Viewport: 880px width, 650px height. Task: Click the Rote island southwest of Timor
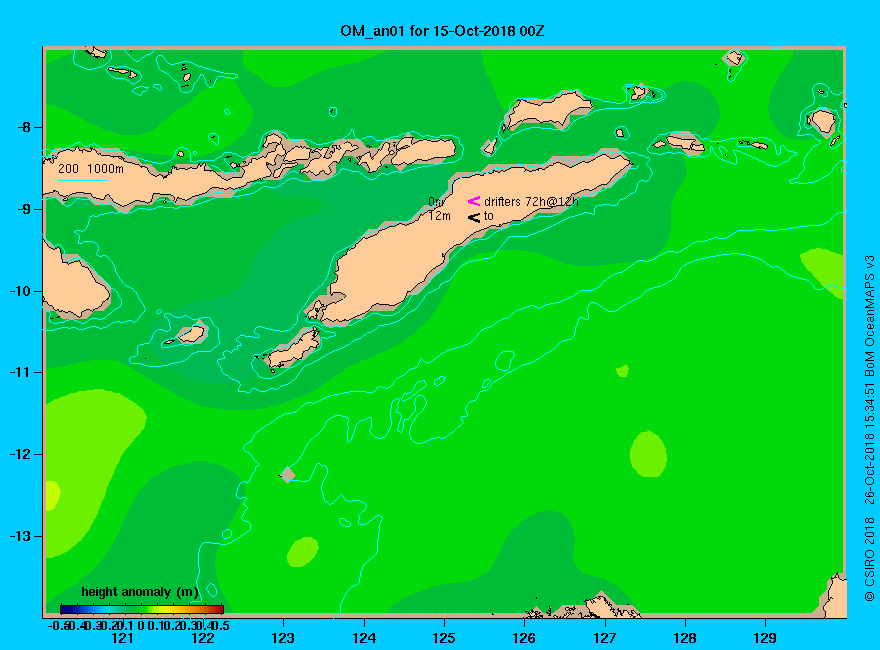pyautogui.click(x=293, y=349)
